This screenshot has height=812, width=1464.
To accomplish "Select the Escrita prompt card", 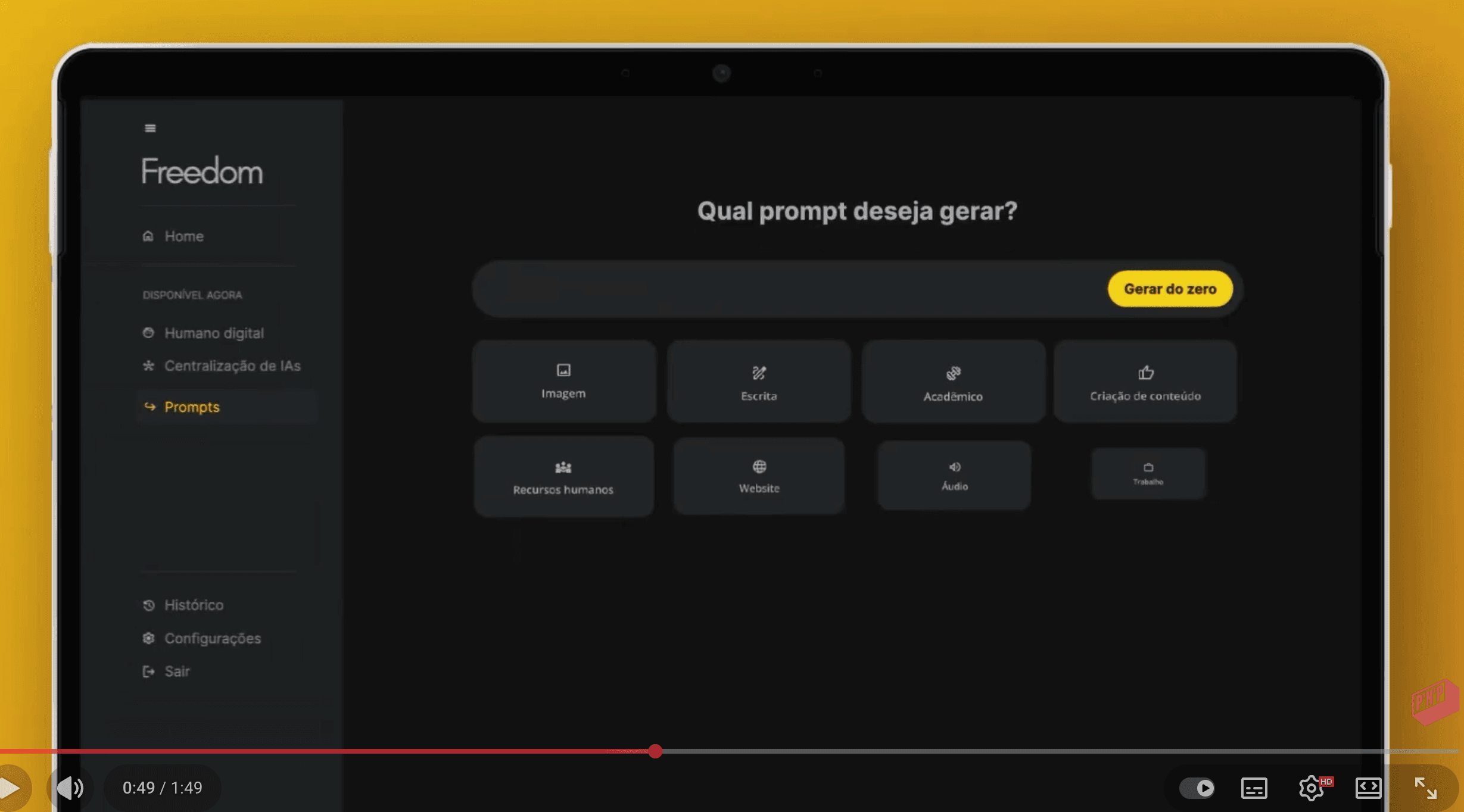I will (x=758, y=382).
